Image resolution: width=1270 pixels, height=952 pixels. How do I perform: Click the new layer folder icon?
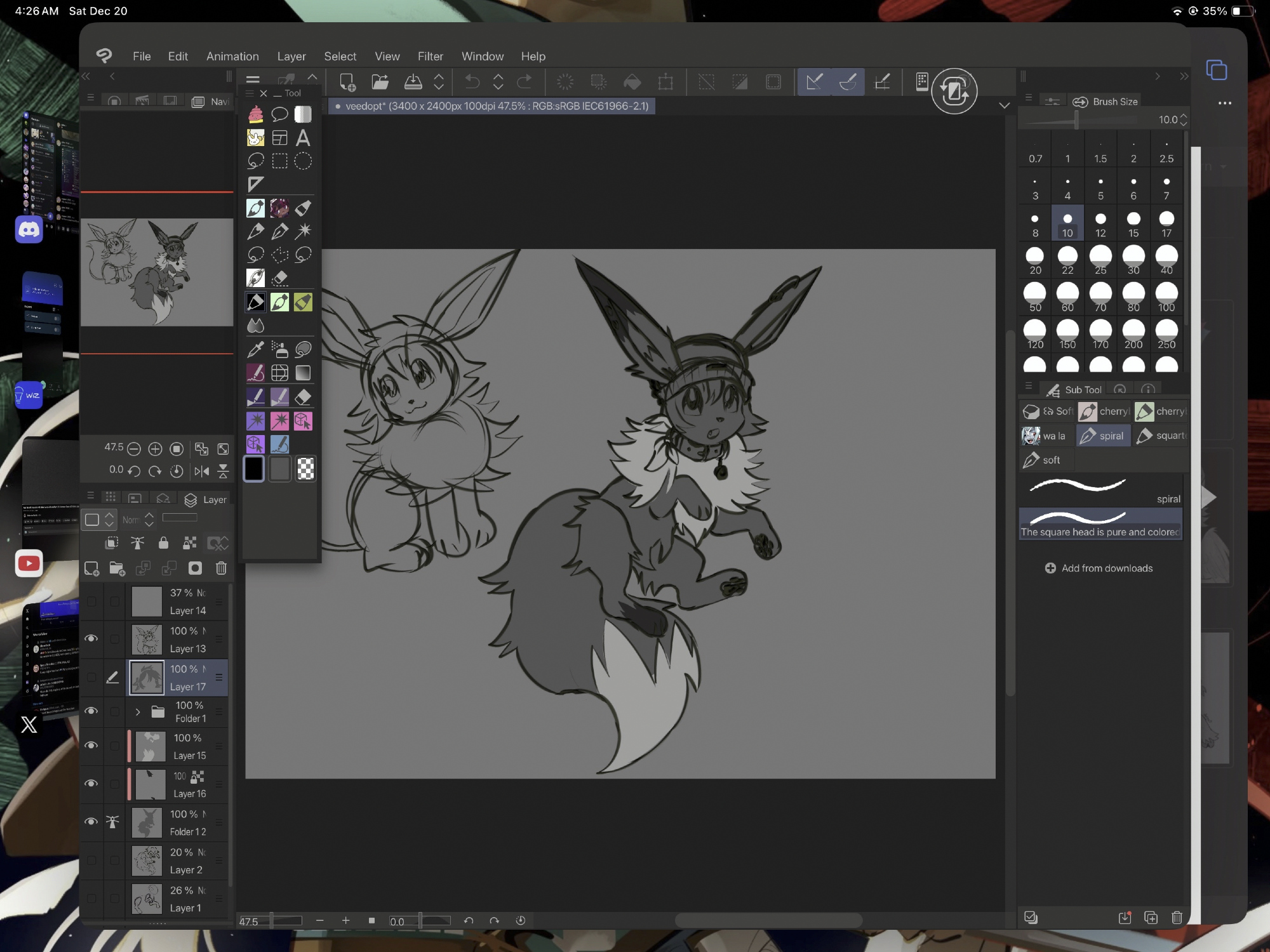tap(117, 568)
